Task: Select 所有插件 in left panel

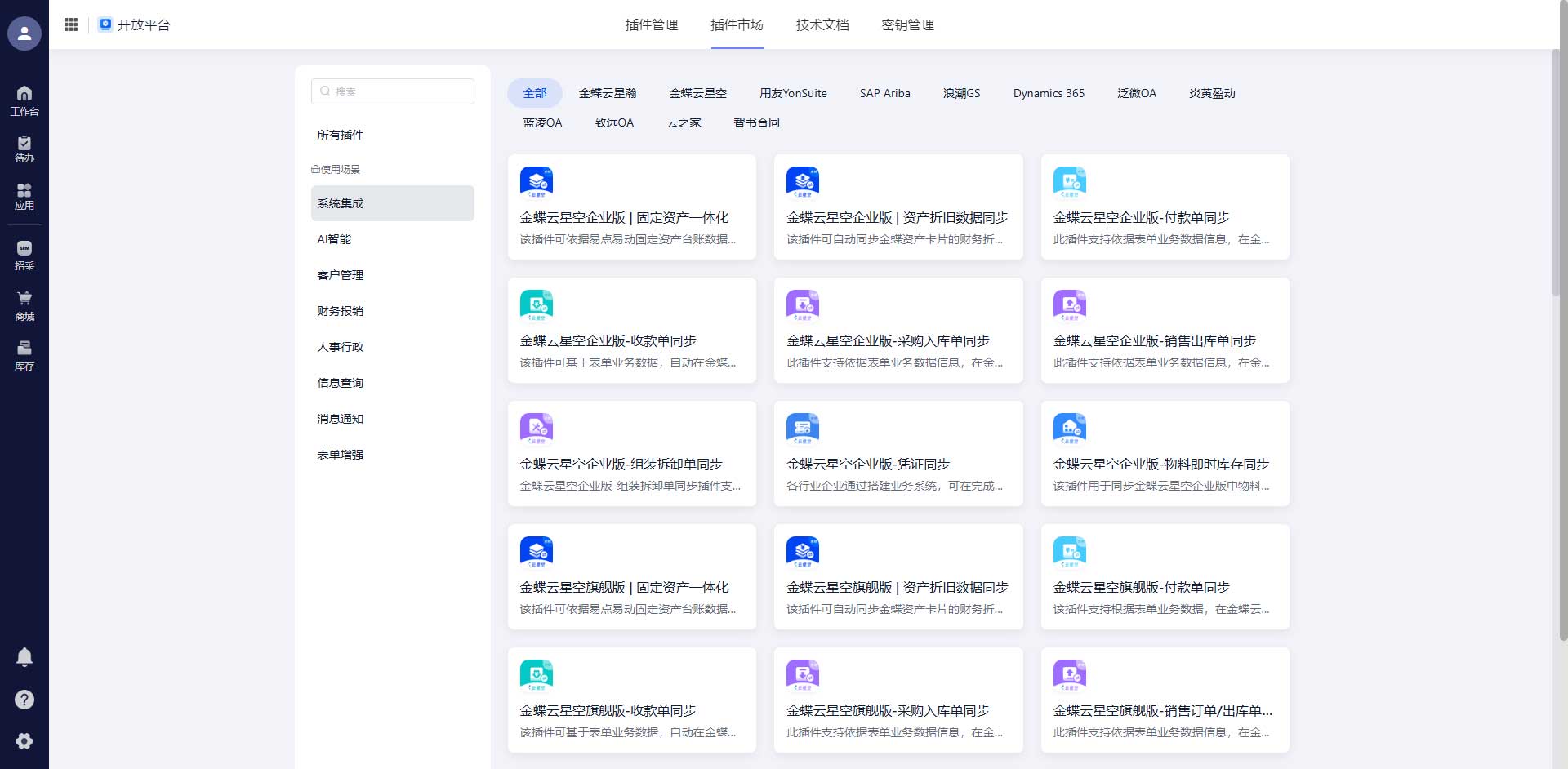Action: [393, 135]
